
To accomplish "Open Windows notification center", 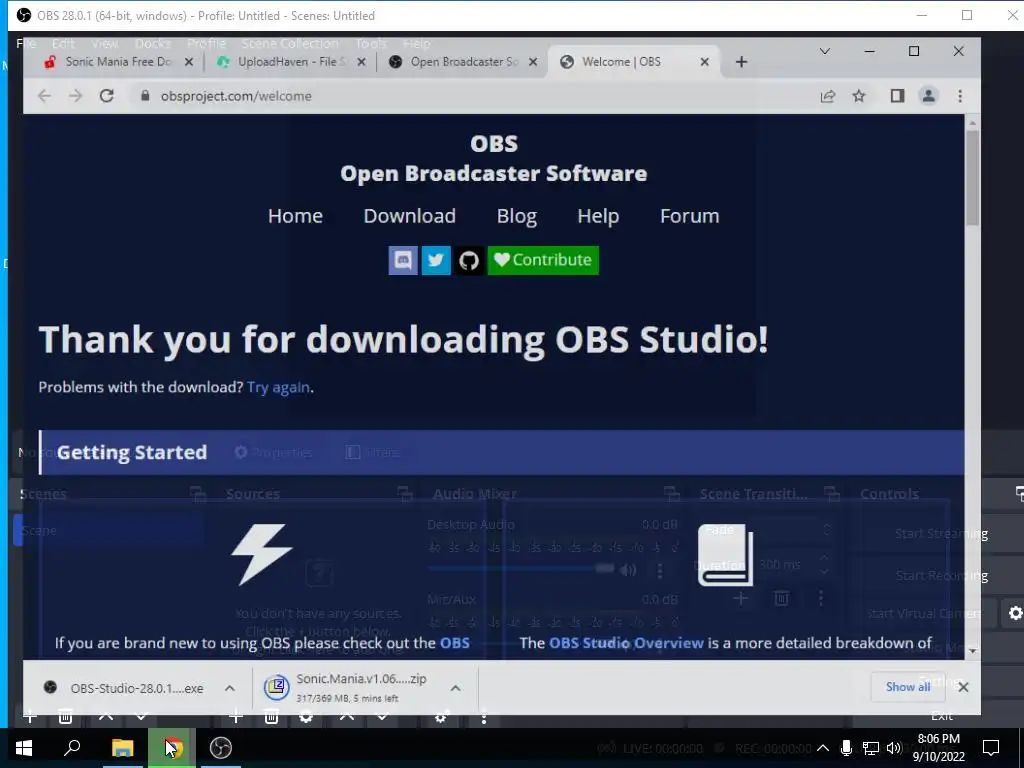I will point(991,748).
